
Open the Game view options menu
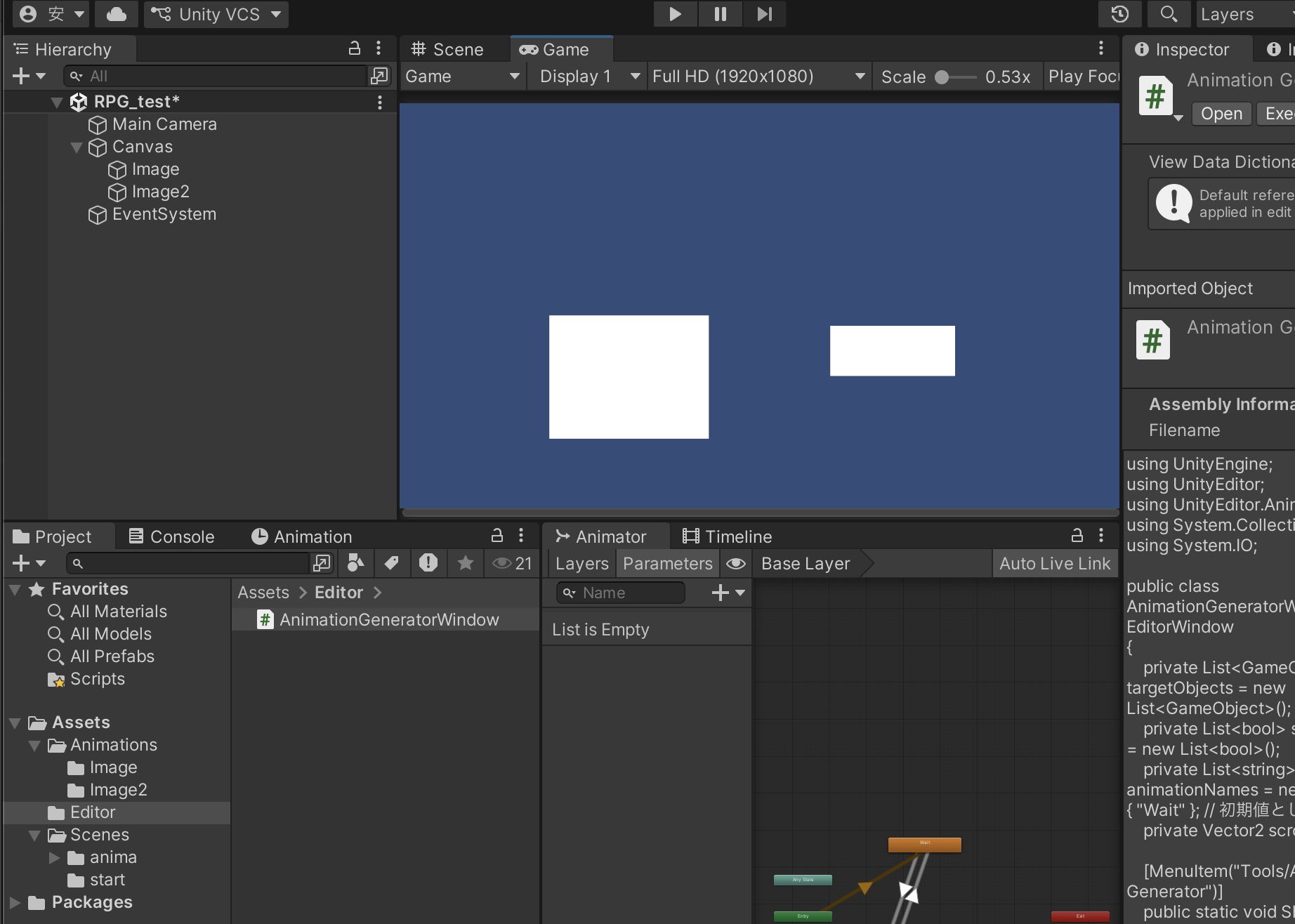(1101, 48)
